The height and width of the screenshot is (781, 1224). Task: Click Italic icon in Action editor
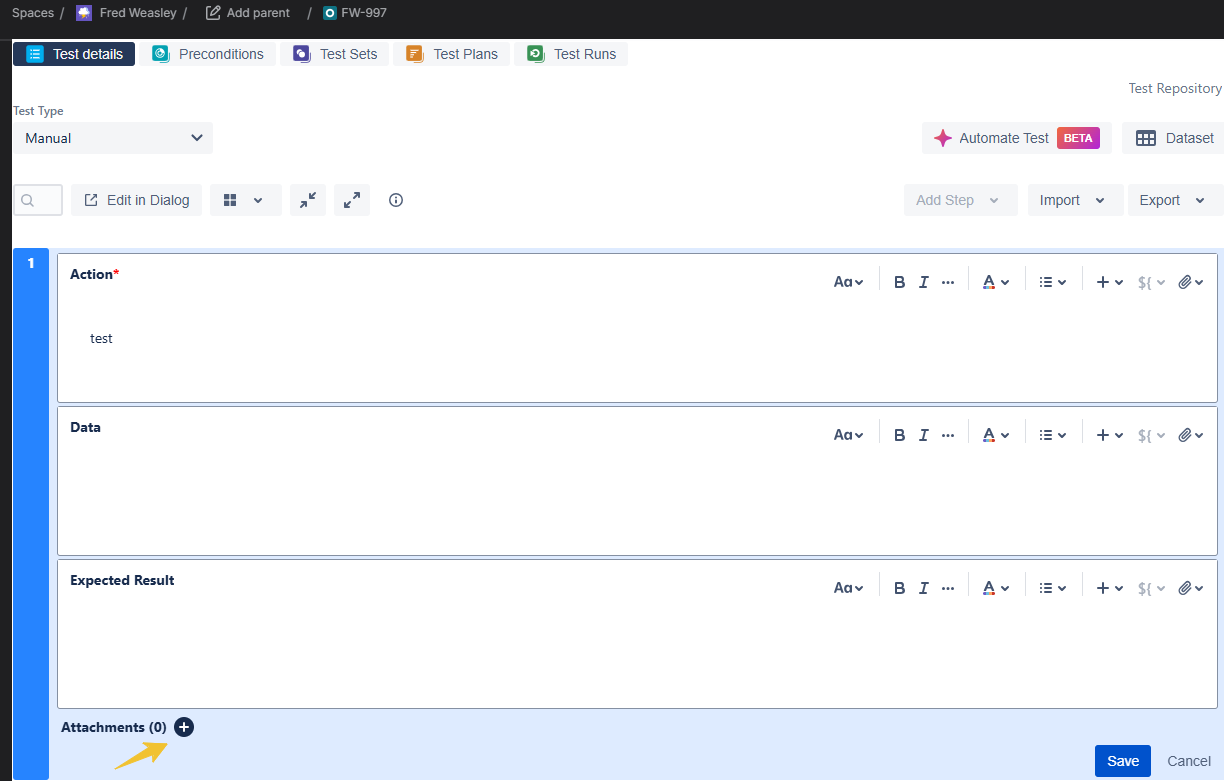pyautogui.click(x=924, y=282)
